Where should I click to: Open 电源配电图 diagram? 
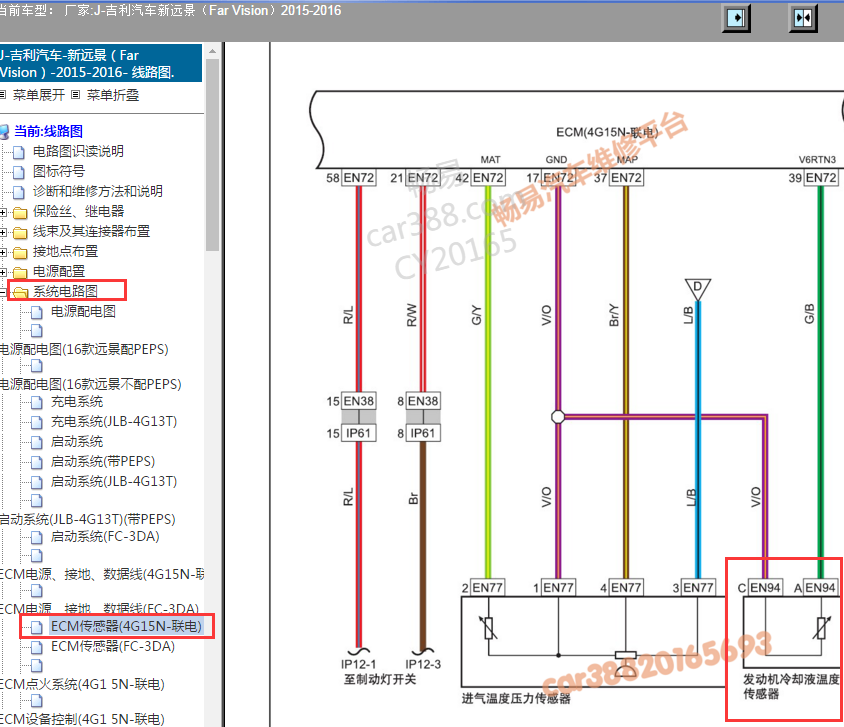point(83,311)
